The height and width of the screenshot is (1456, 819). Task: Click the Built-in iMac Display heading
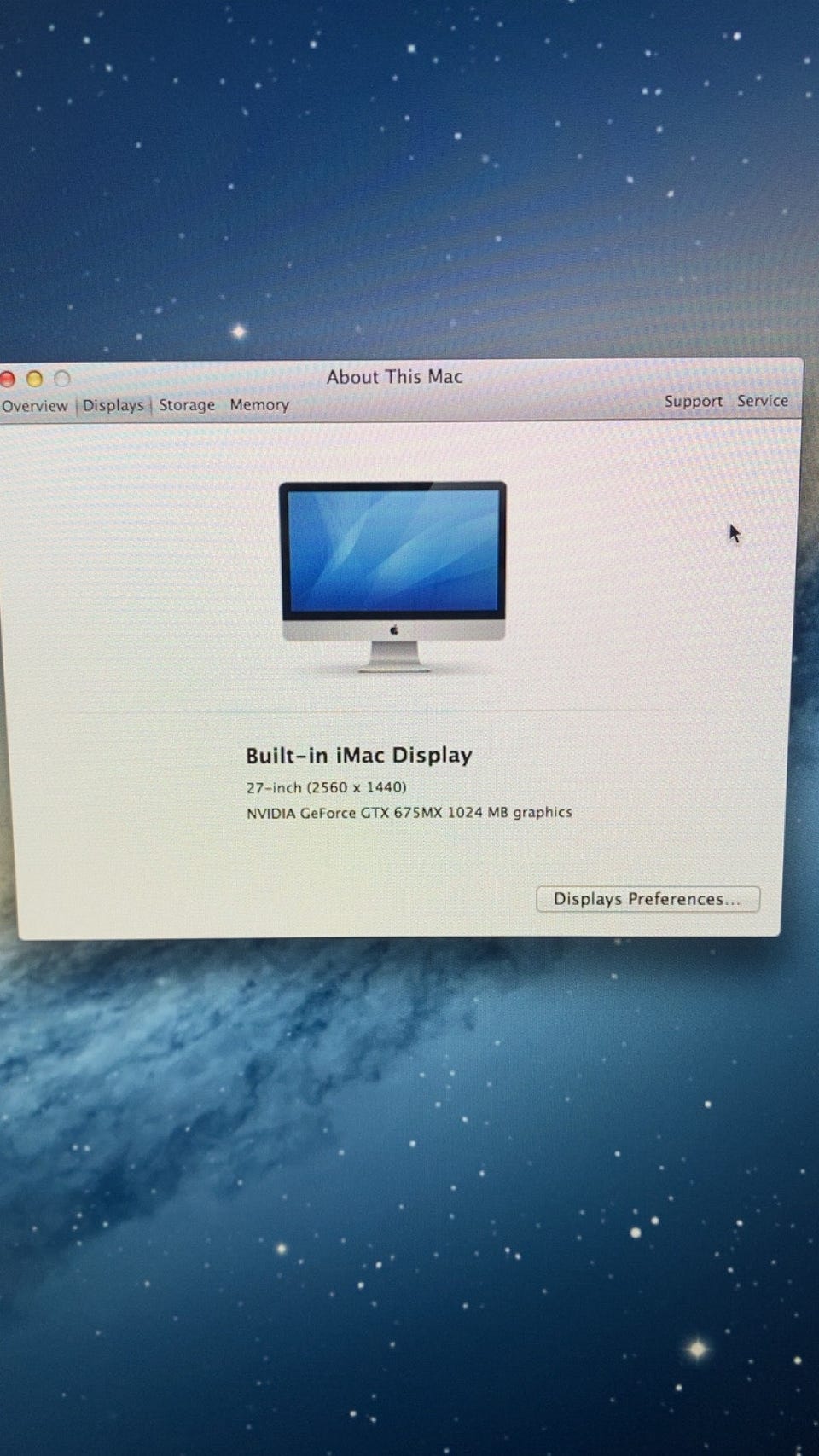359,756
